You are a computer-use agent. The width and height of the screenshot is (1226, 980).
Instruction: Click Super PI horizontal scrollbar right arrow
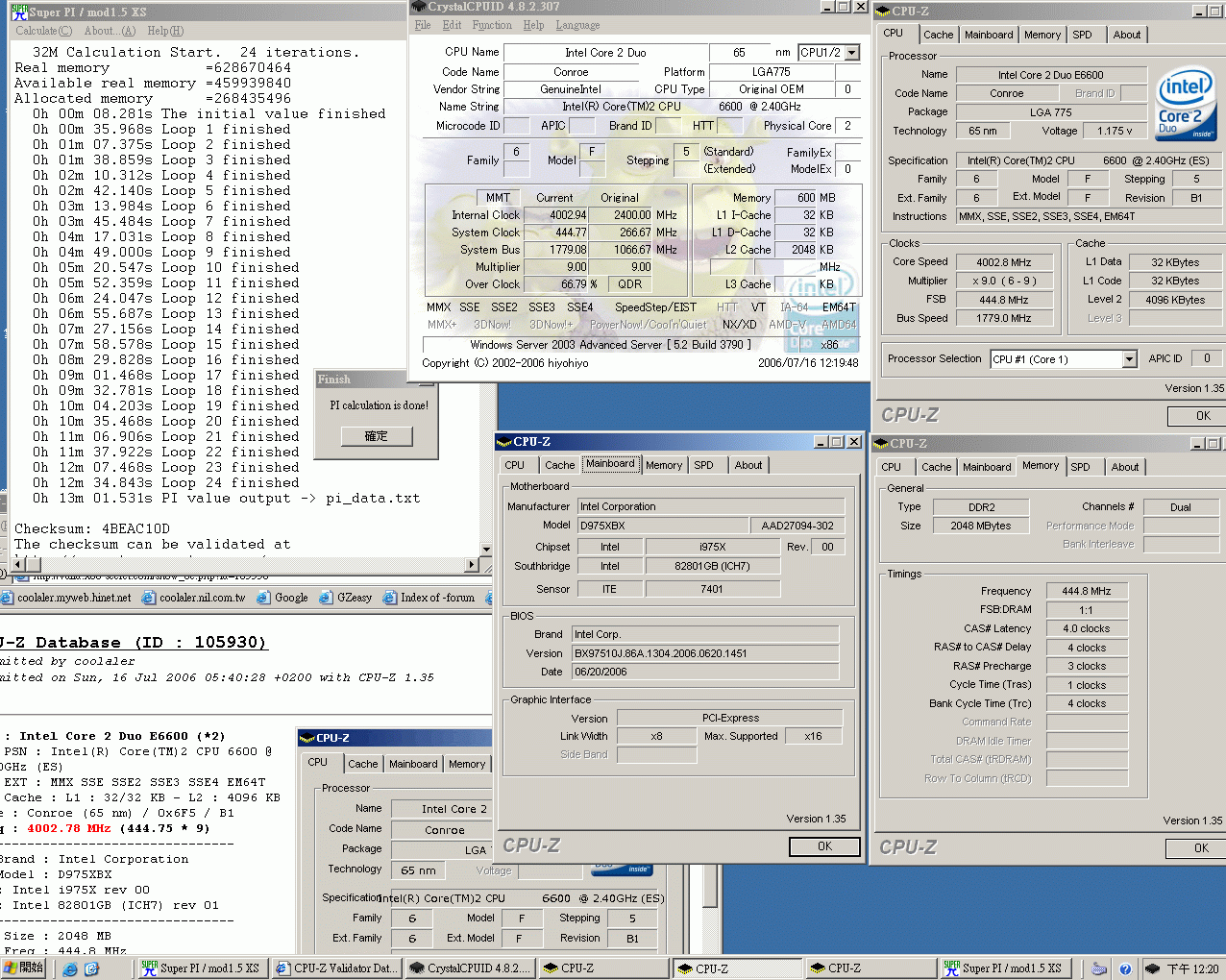(x=472, y=565)
